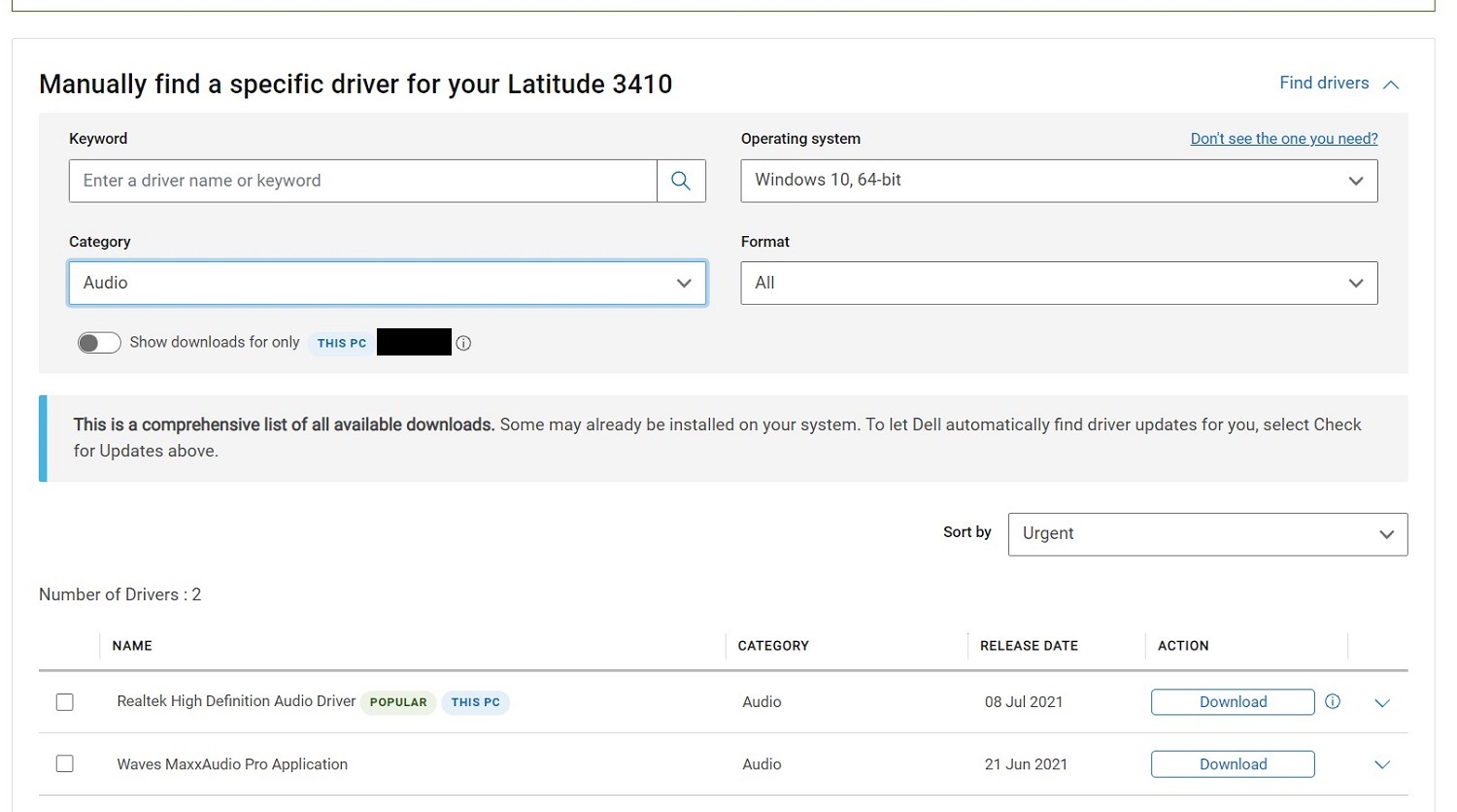
Task: Click release date 08 Jul 2021
Action: tap(1024, 702)
